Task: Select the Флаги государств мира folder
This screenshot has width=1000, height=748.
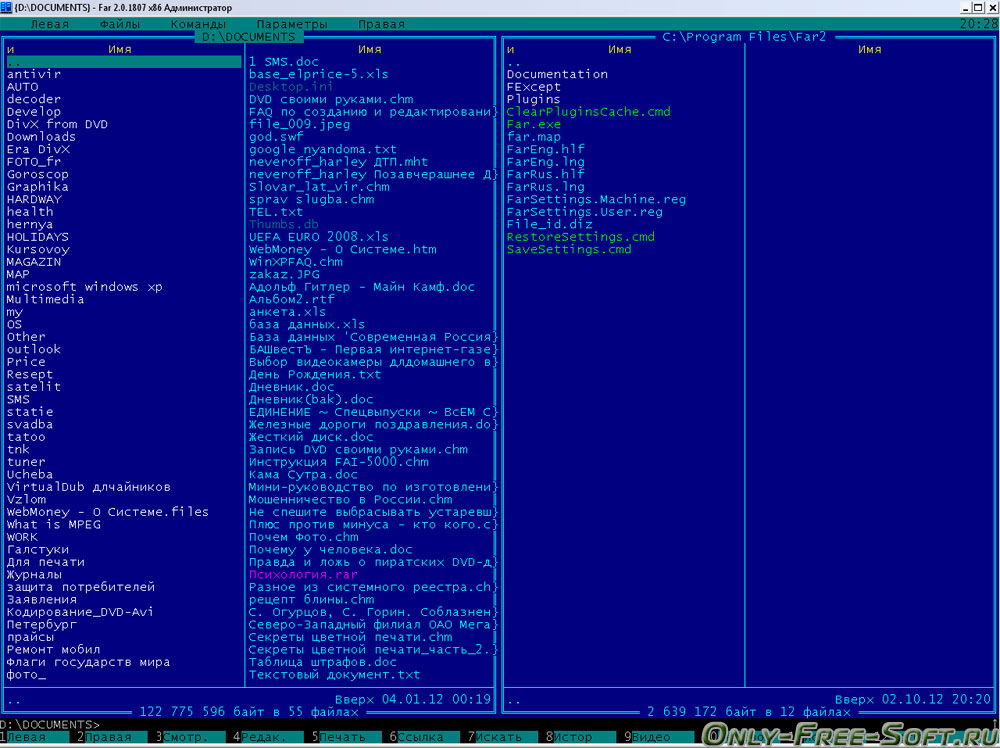Action: [x=88, y=662]
